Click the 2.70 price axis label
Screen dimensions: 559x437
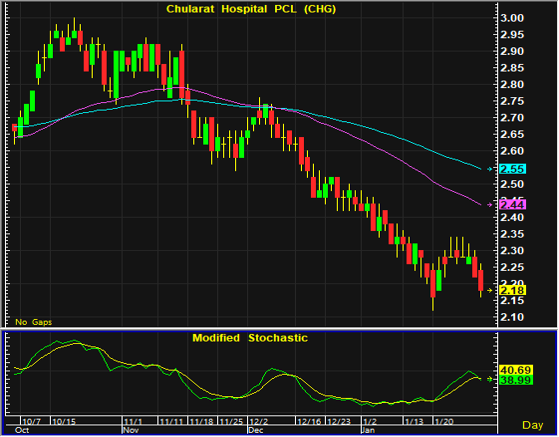(512, 118)
